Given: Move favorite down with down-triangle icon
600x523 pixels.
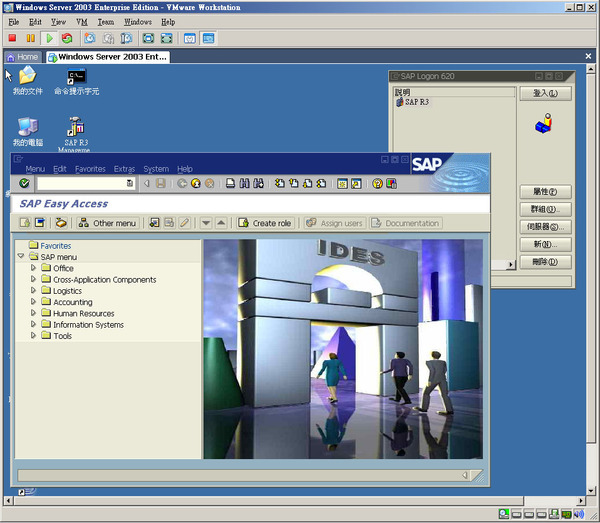Looking at the screenshot, I should pos(206,223).
